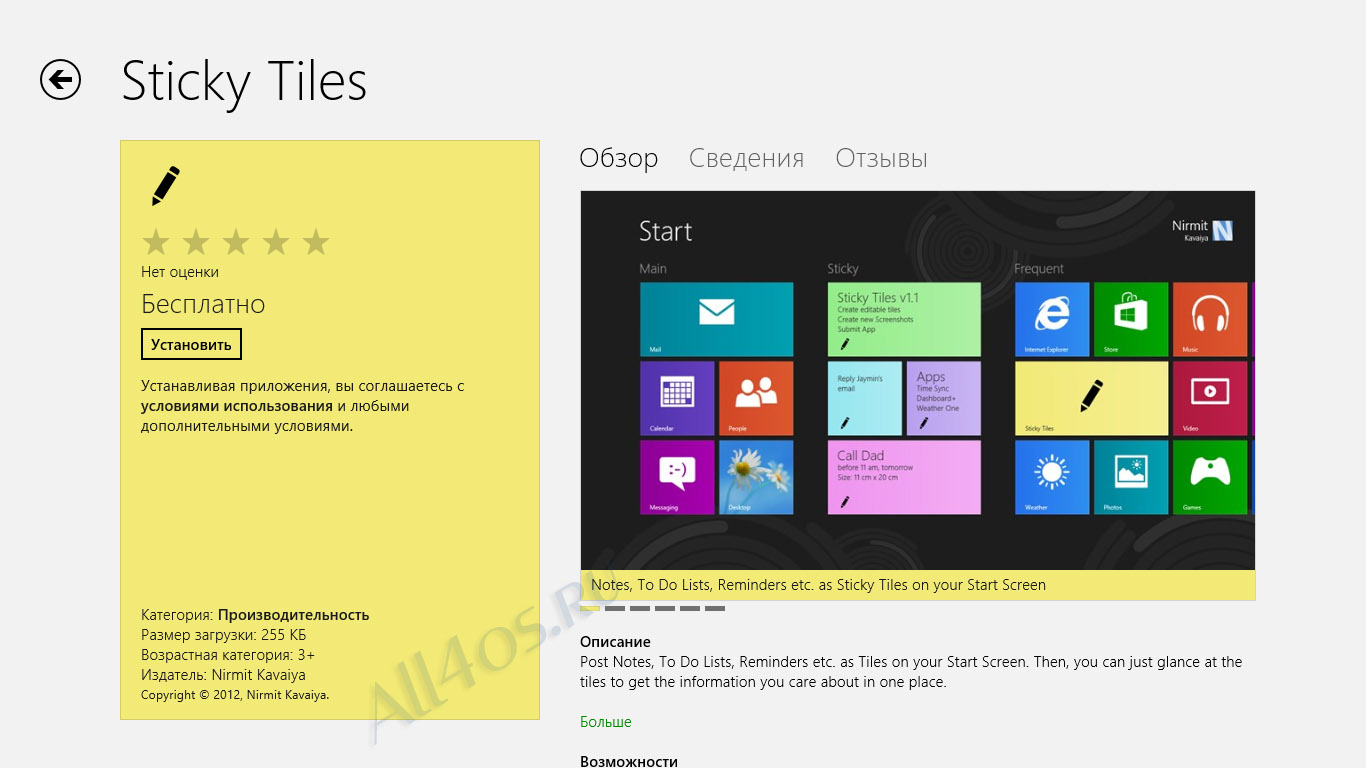Screen dimensions: 1366x768
Task: Click the Издатель: Nirmit Kavaiya line
Action: coord(223,675)
